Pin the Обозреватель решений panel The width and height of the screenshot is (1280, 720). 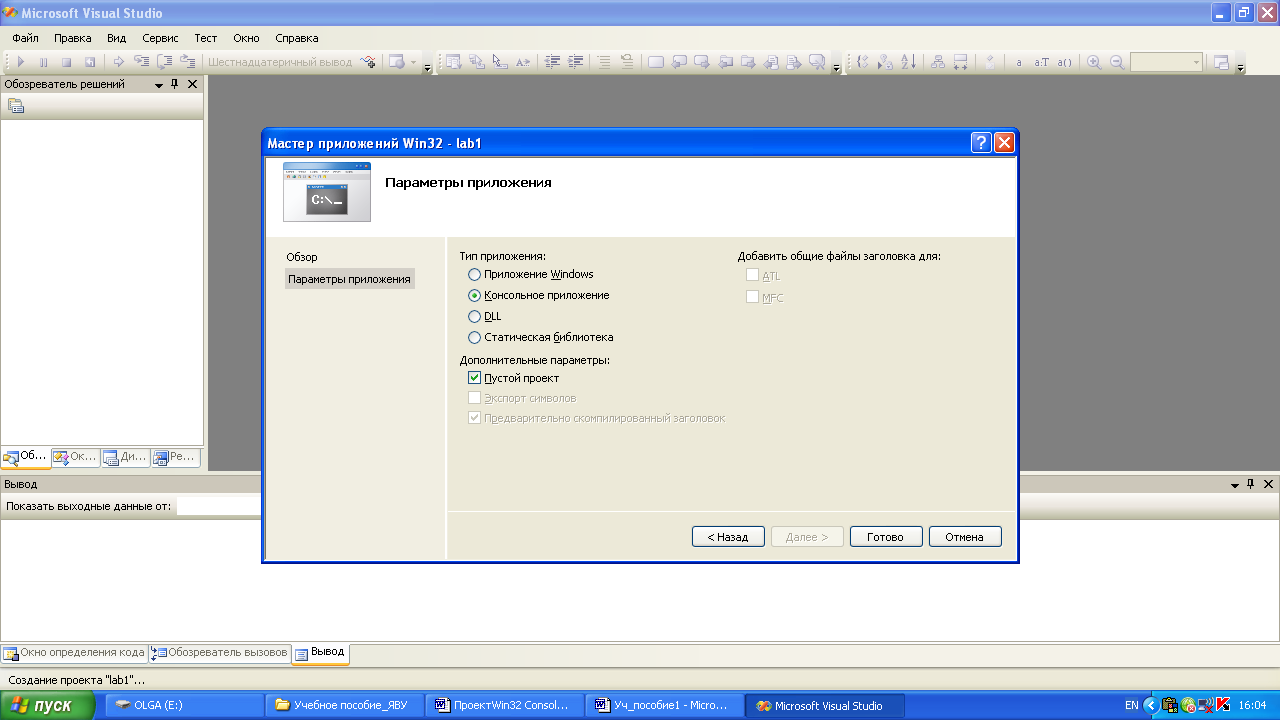[x=174, y=85]
